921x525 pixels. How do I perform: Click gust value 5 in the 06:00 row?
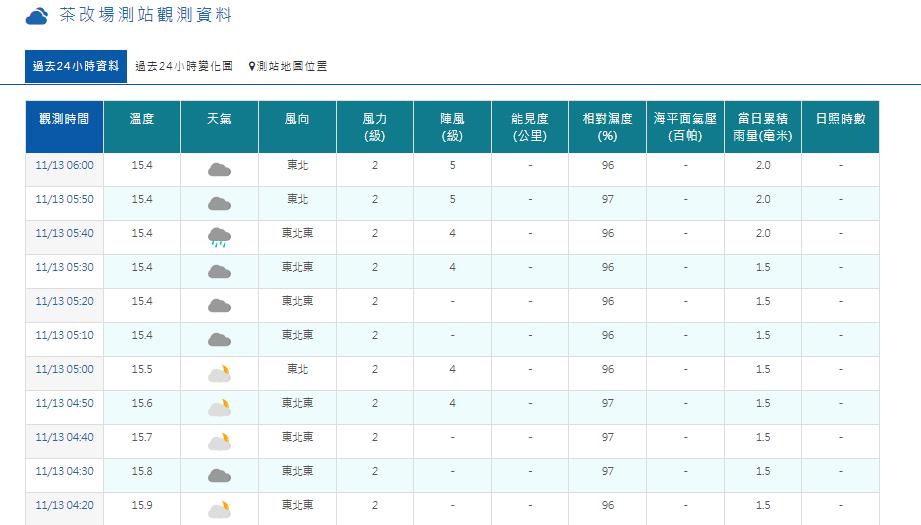pyautogui.click(x=452, y=166)
